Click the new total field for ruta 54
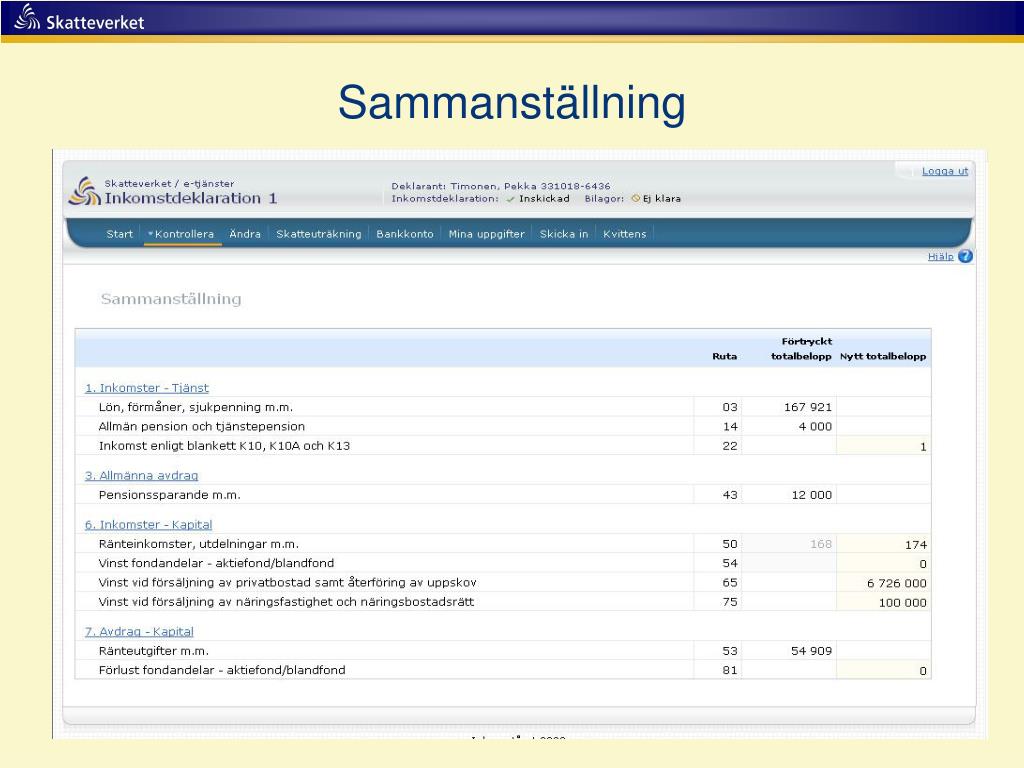The width and height of the screenshot is (1024, 768). click(884, 564)
